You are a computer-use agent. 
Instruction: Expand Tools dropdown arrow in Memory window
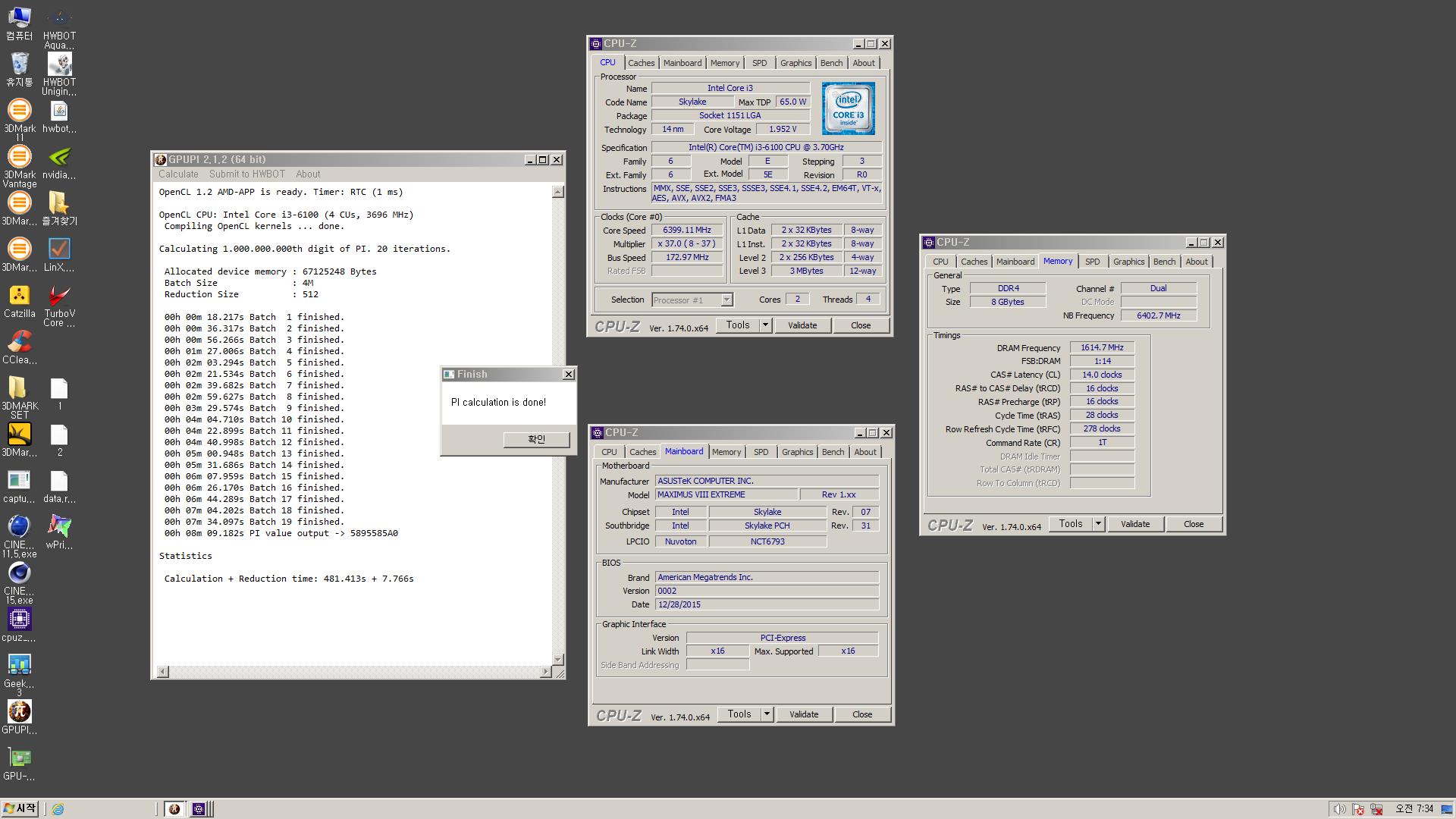(x=1097, y=524)
